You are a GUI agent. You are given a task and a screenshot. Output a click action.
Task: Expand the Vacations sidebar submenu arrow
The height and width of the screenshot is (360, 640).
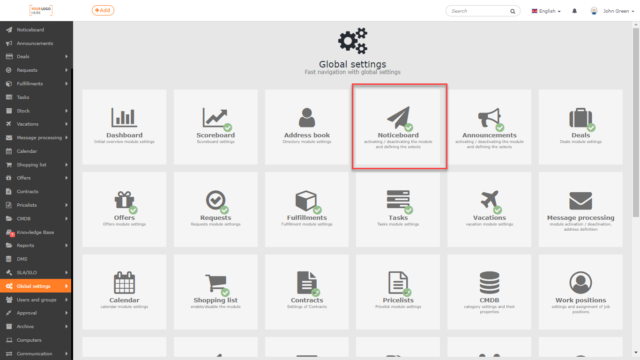(x=66, y=124)
